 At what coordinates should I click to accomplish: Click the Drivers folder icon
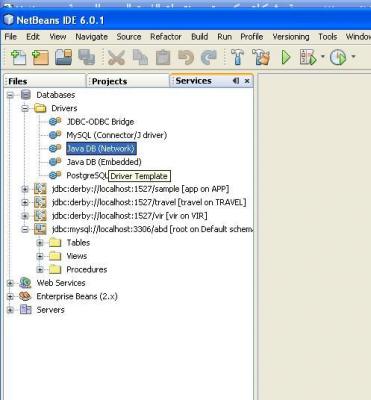pyautogui.click(x=40, y=108)
